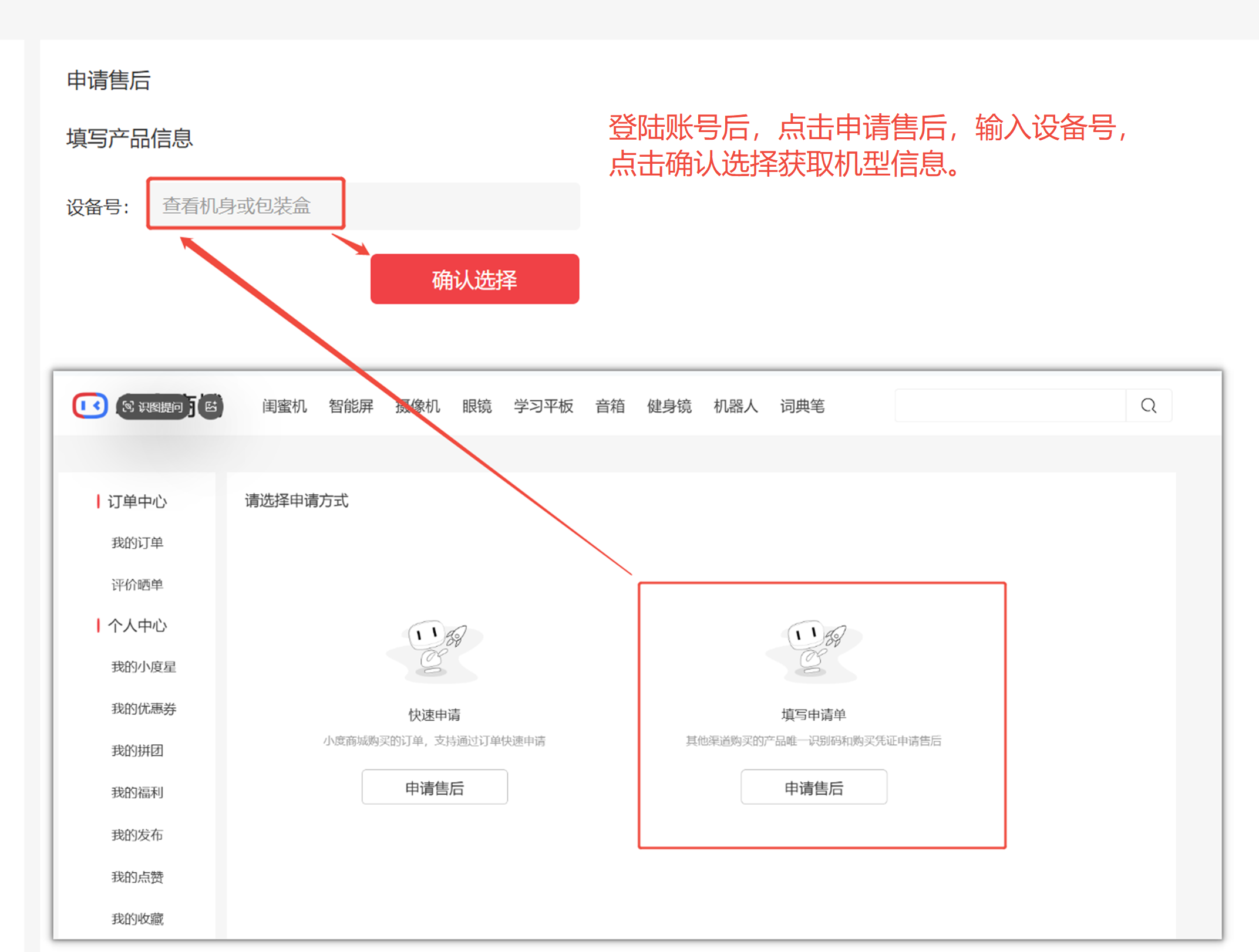Click the top search text box
Screen dimensions: 1259x952
(x=1009, y=406)
